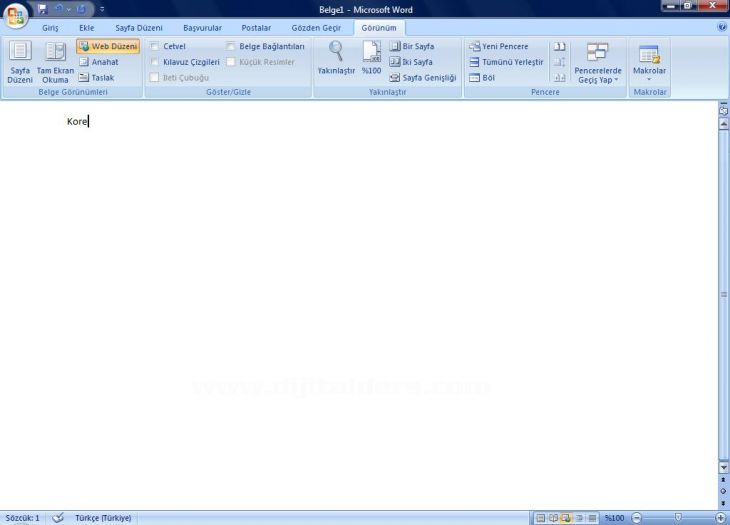Click Türkçe (Türkiye) language in status bar
Viewport: 730px width, 525px height.
103,518
